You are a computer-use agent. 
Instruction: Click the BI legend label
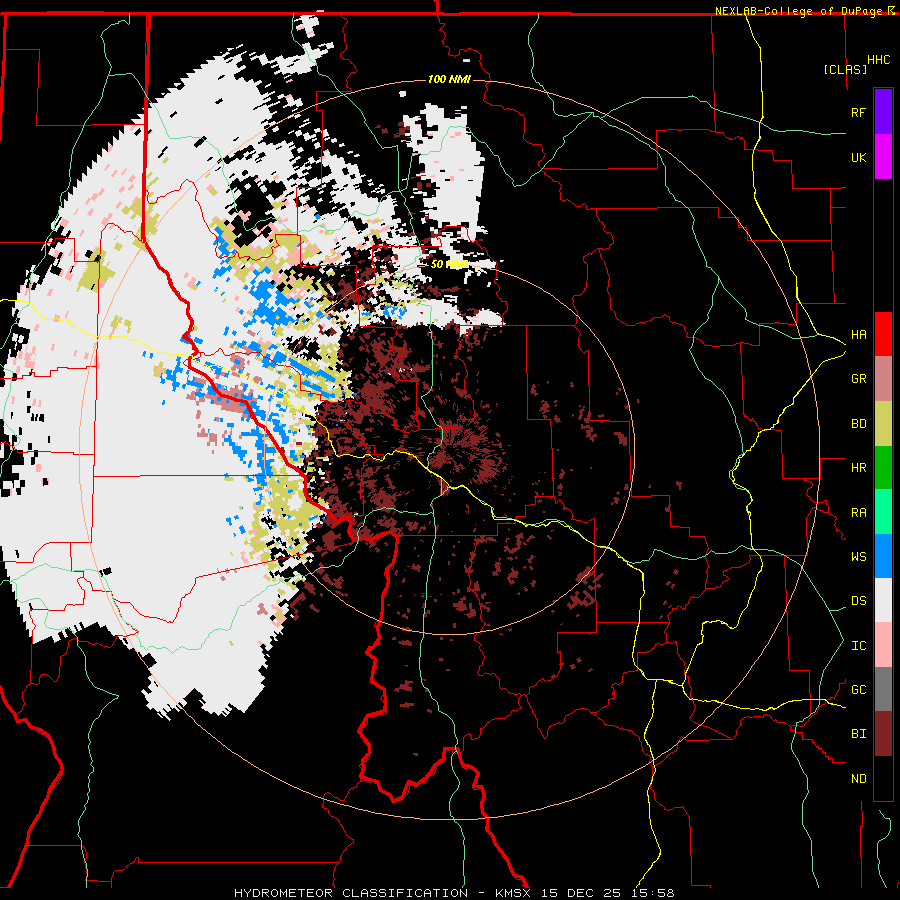859,734
